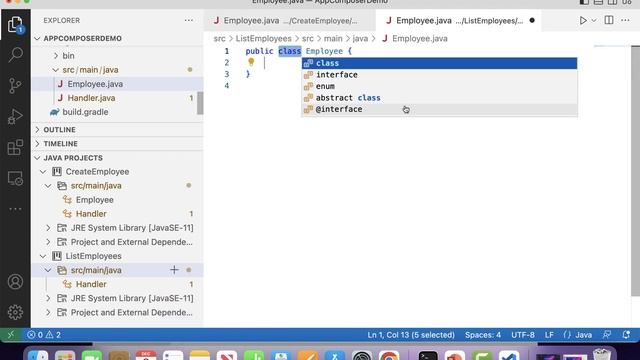
Task: Open Handler class under ListEmployees project
Action: [117, 284]
